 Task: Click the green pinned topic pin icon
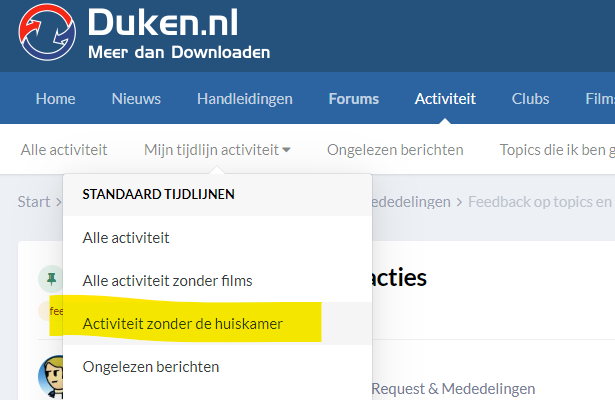coord(51,279)
